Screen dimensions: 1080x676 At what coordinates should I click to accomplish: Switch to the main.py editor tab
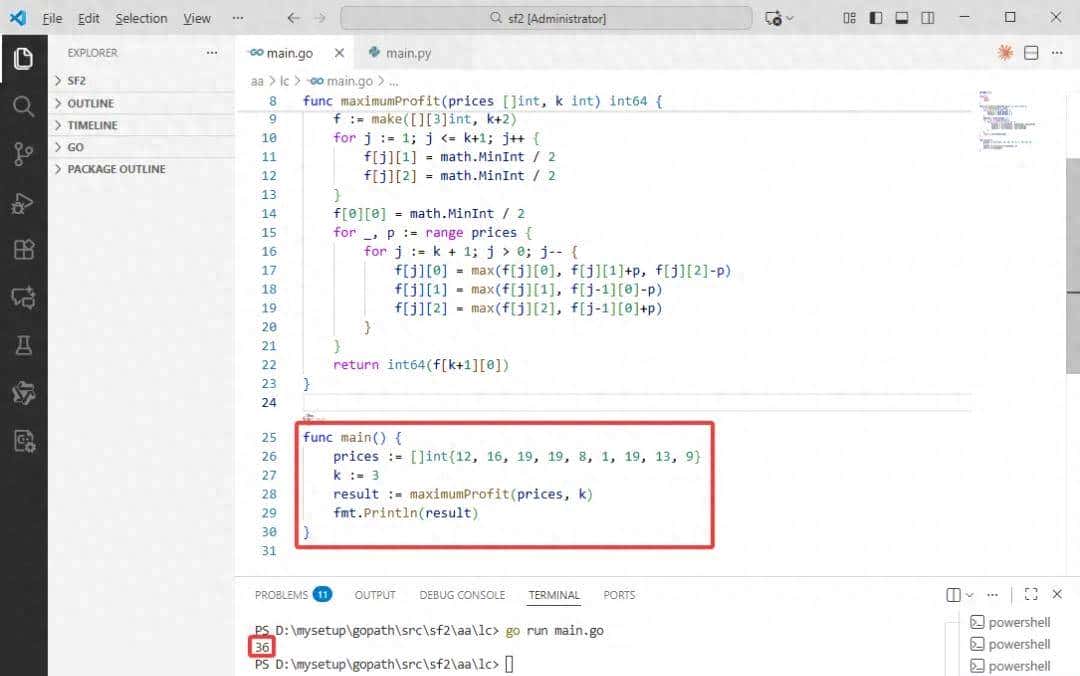[408, 53]
